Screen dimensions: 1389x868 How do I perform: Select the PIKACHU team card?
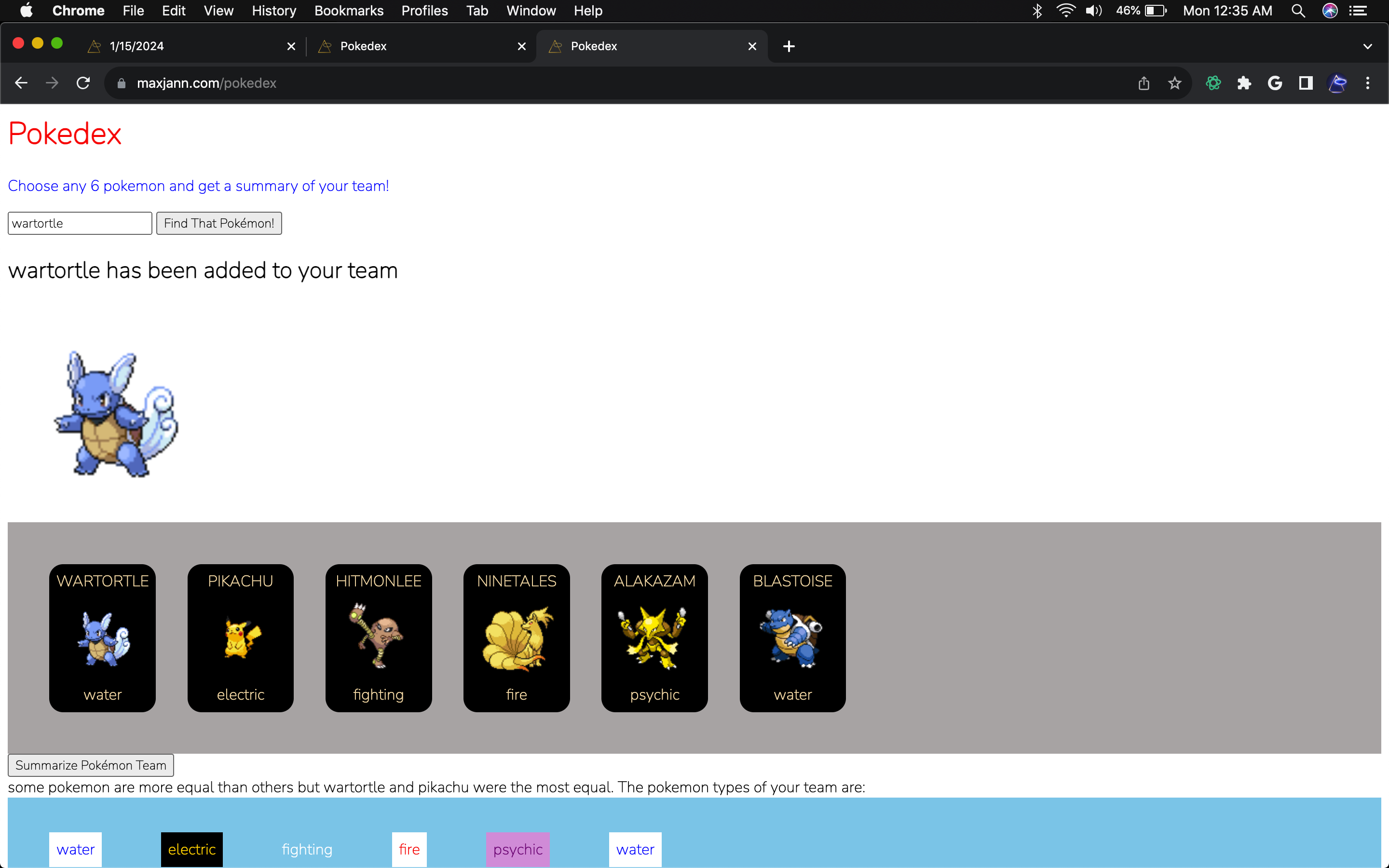pos(241,638)
